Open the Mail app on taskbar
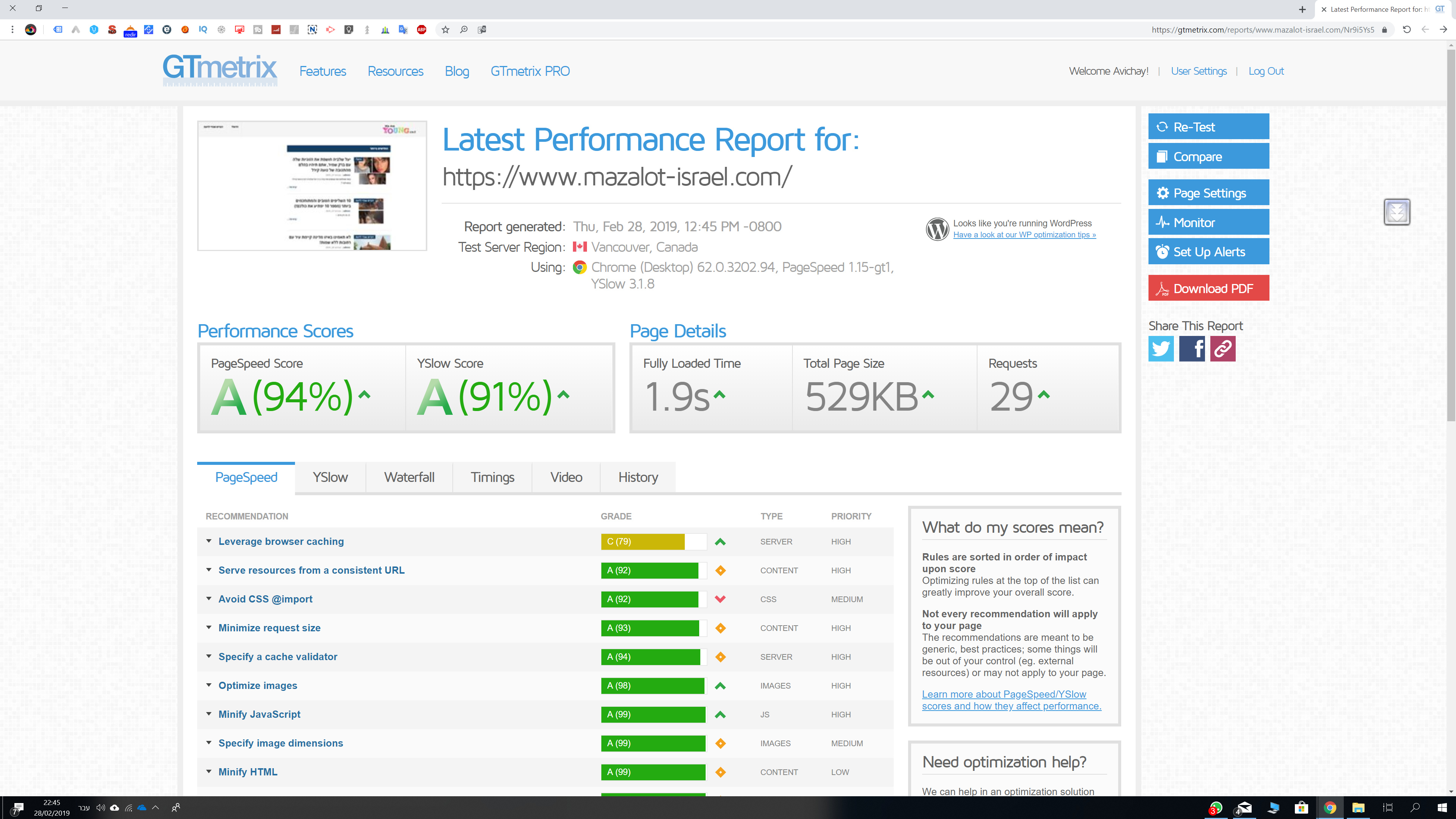 click(1244, 808)
